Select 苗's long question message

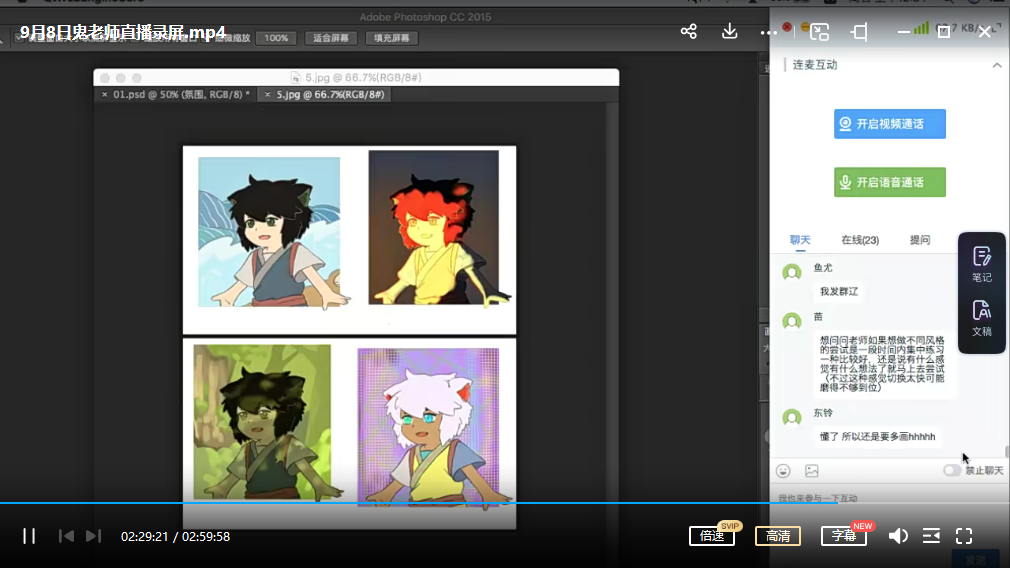point(882,363)
